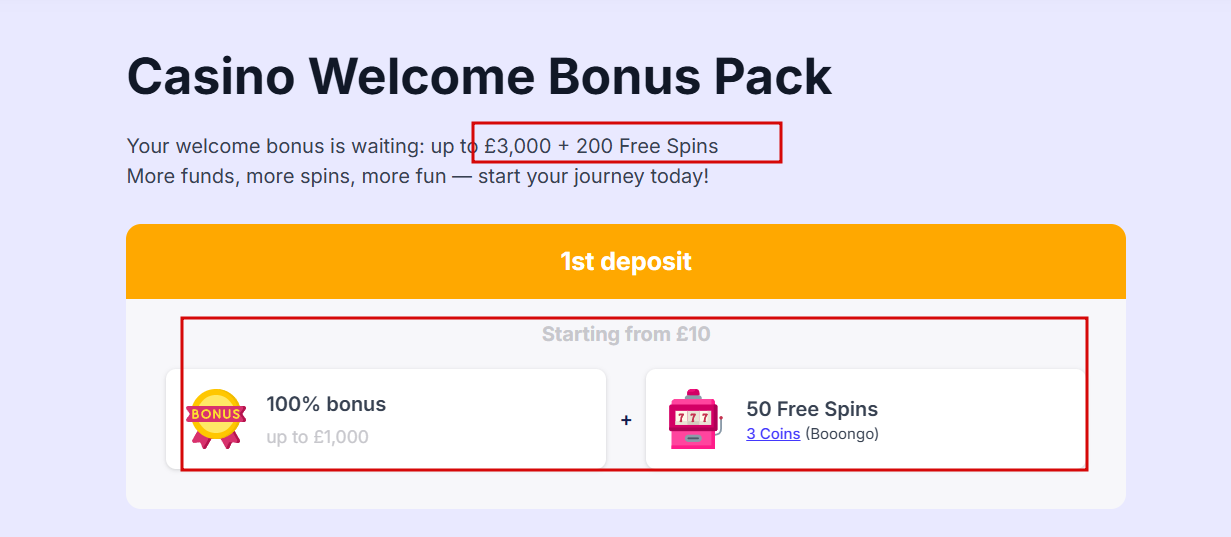The image size is (1231, 537).
Task: Click the 'start your journey today!' phrase
Action: [593, 176]
